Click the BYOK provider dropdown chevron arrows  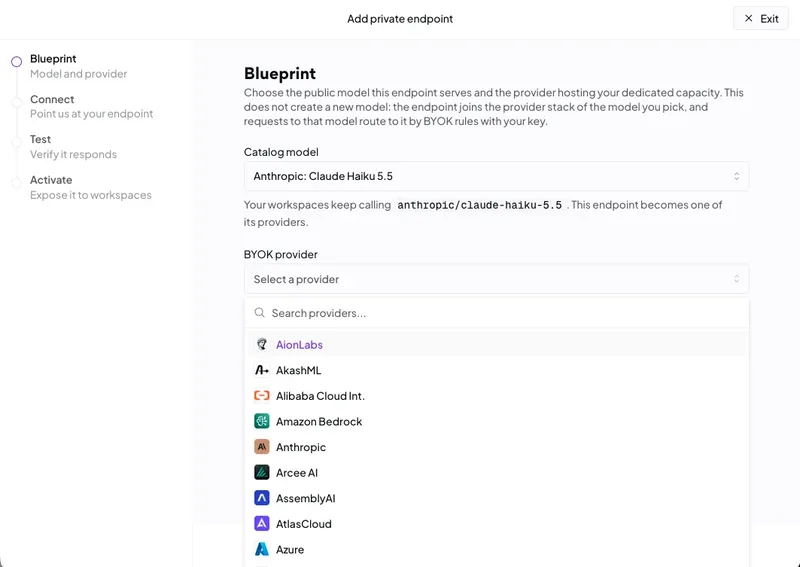[x=736, y=279]
